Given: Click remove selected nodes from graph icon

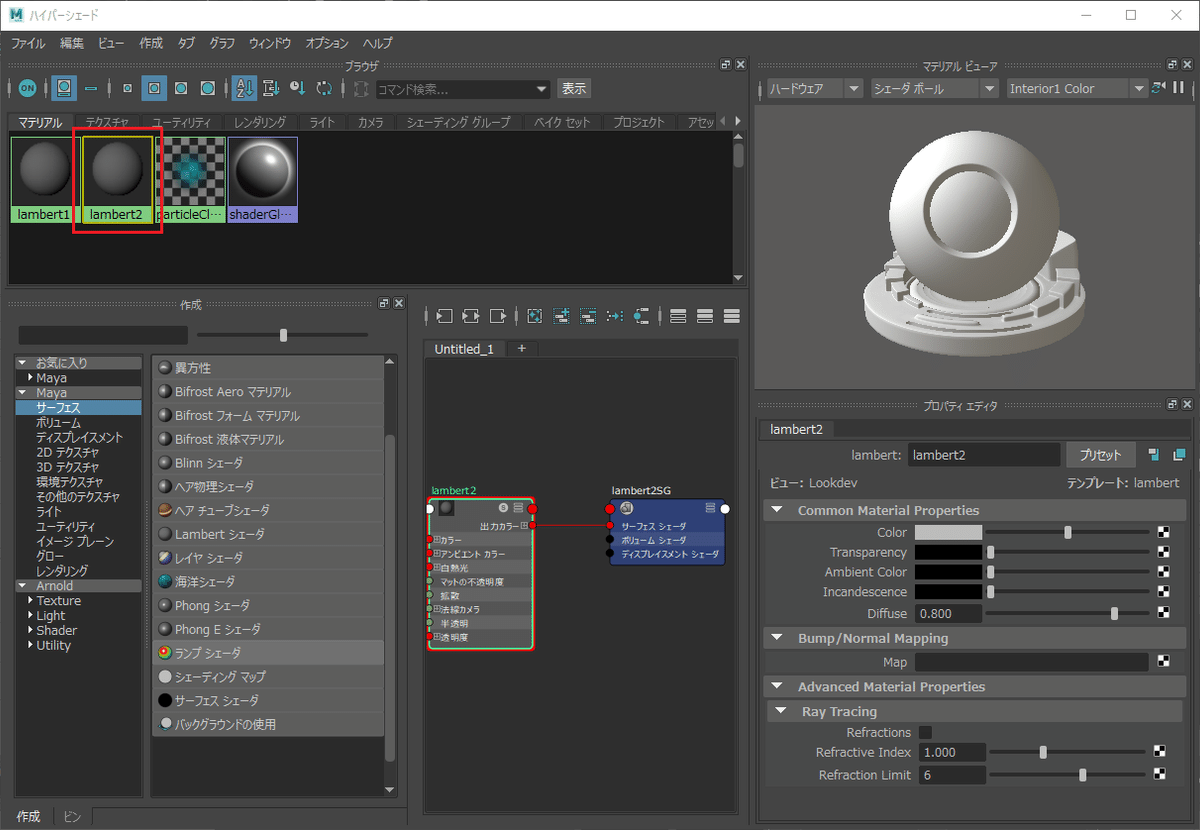Looking at the screenshot, I should 588,316.
